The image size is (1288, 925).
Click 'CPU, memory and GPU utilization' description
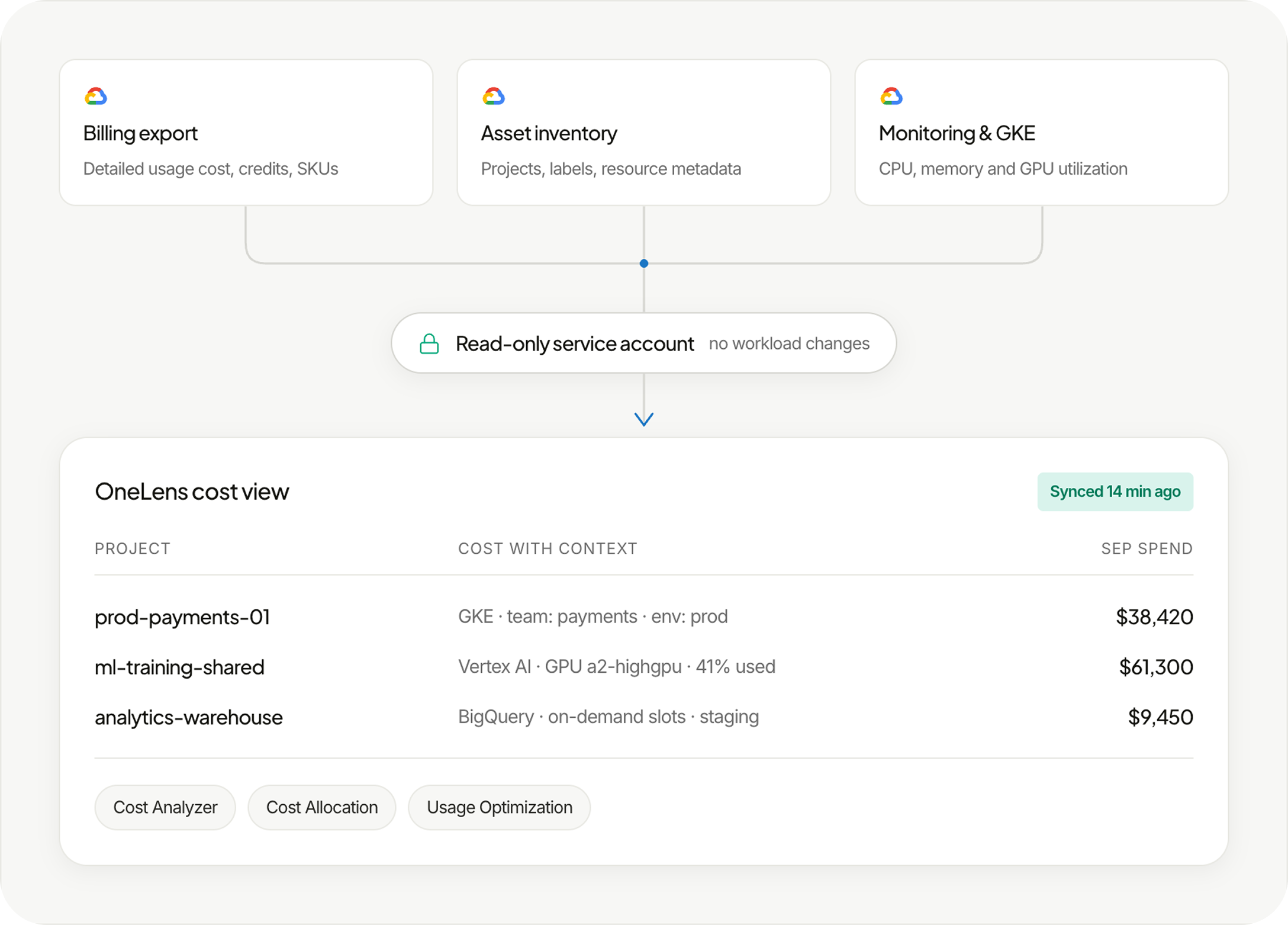[1003, 169]
